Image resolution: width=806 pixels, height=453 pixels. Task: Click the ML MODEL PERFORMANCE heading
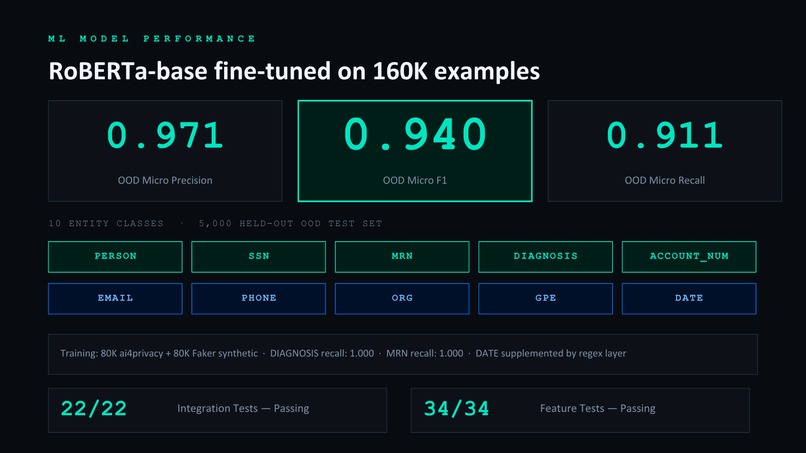pos(152,39)
